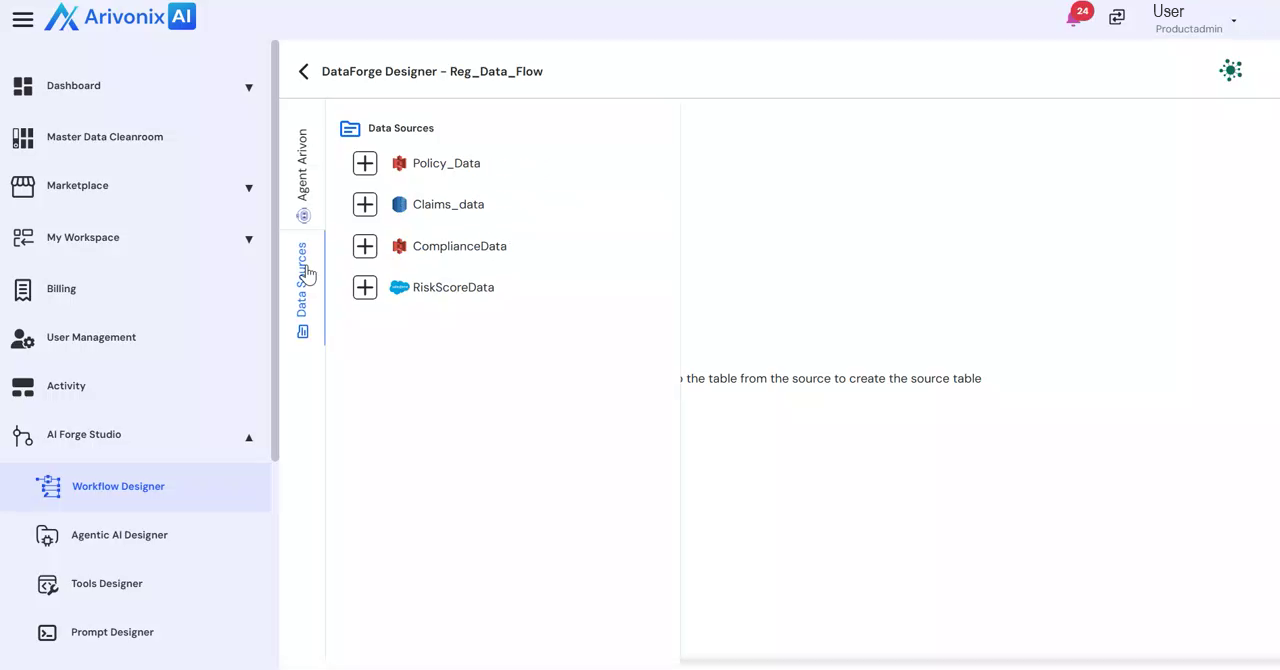Screen dimensions: 1280x670
Task: Open the Billing page
Action: 61,289
